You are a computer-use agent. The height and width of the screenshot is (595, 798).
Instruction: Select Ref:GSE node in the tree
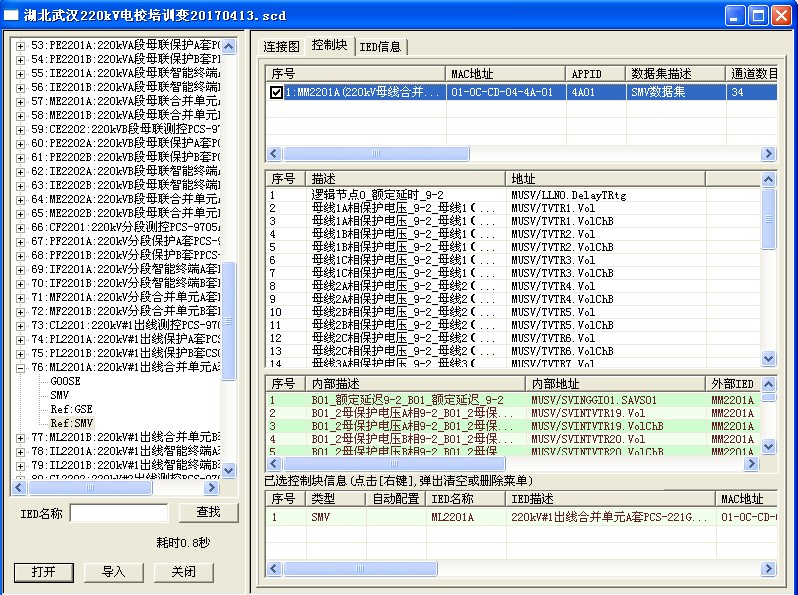click(72, 409)
